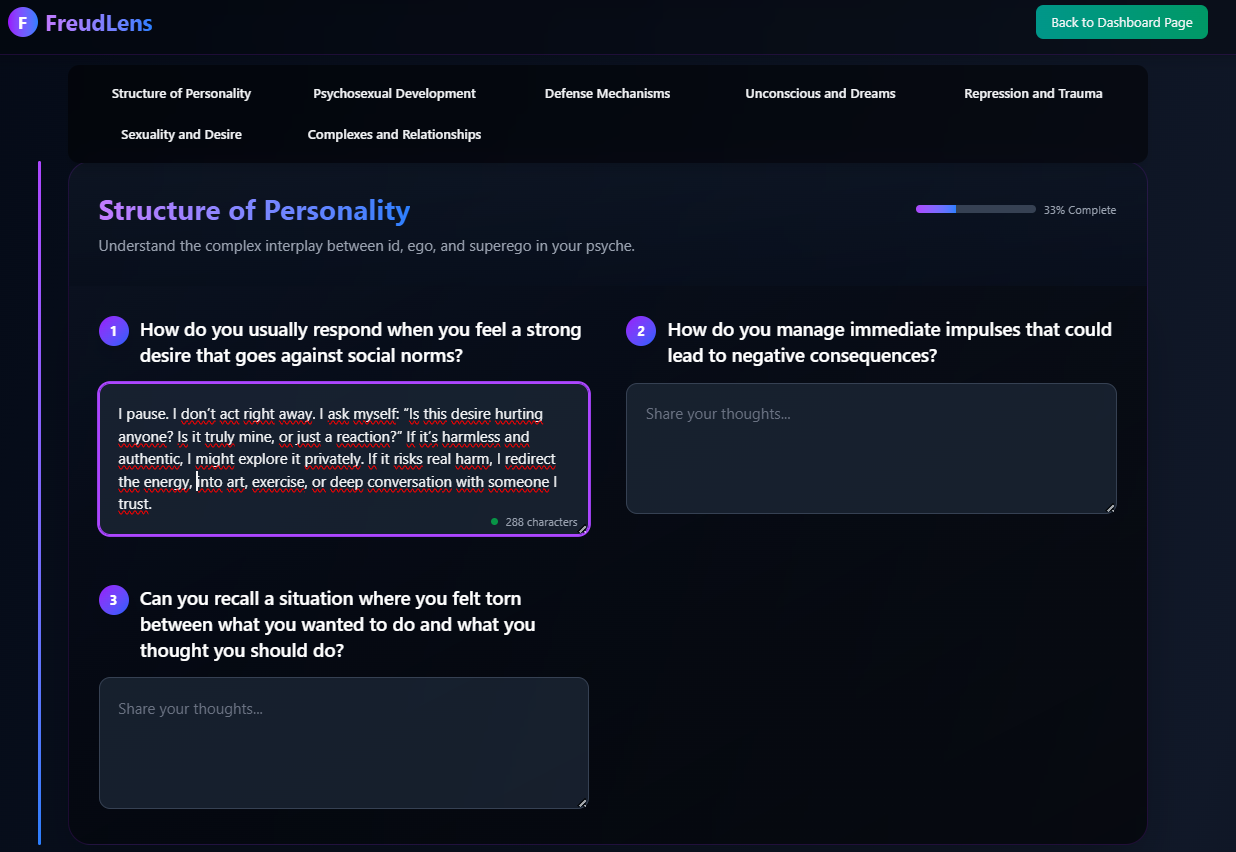Click Back to Dashboard Page button

1121,22
